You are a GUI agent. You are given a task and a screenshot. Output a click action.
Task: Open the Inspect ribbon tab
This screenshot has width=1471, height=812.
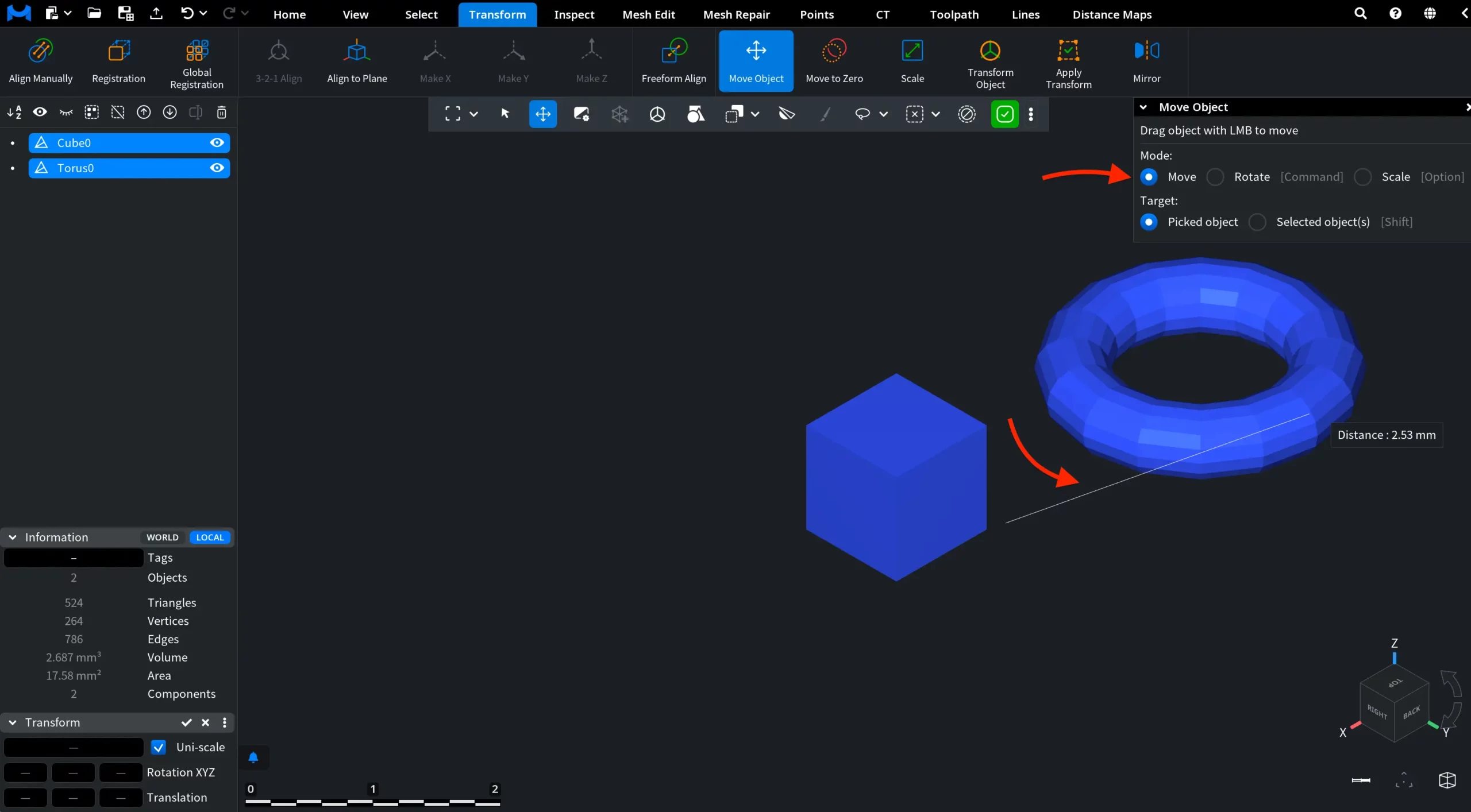574,14
